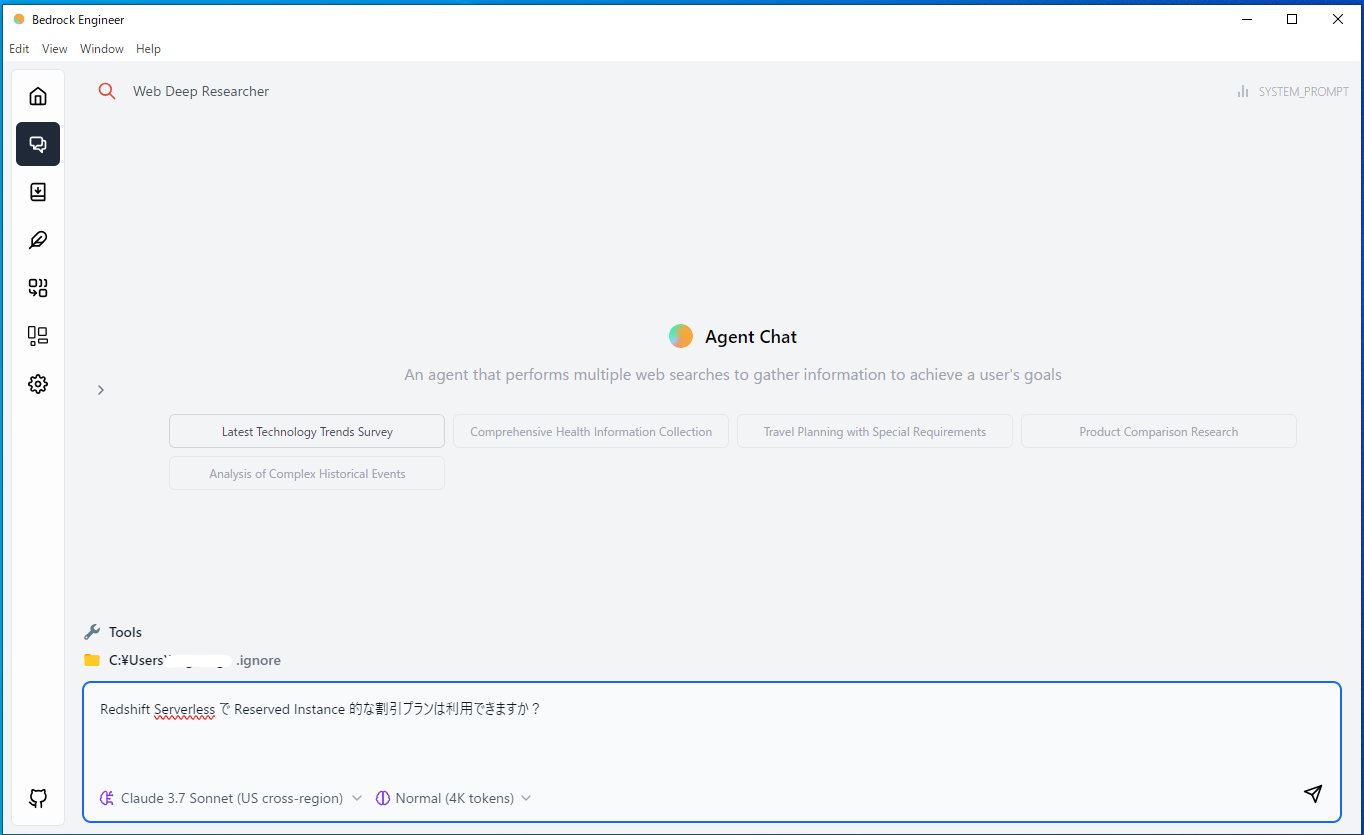This screenshot has height=835, width=1364.
Task: Open the Normal (4K tokens) dropdown
Action: coord(454,798)
